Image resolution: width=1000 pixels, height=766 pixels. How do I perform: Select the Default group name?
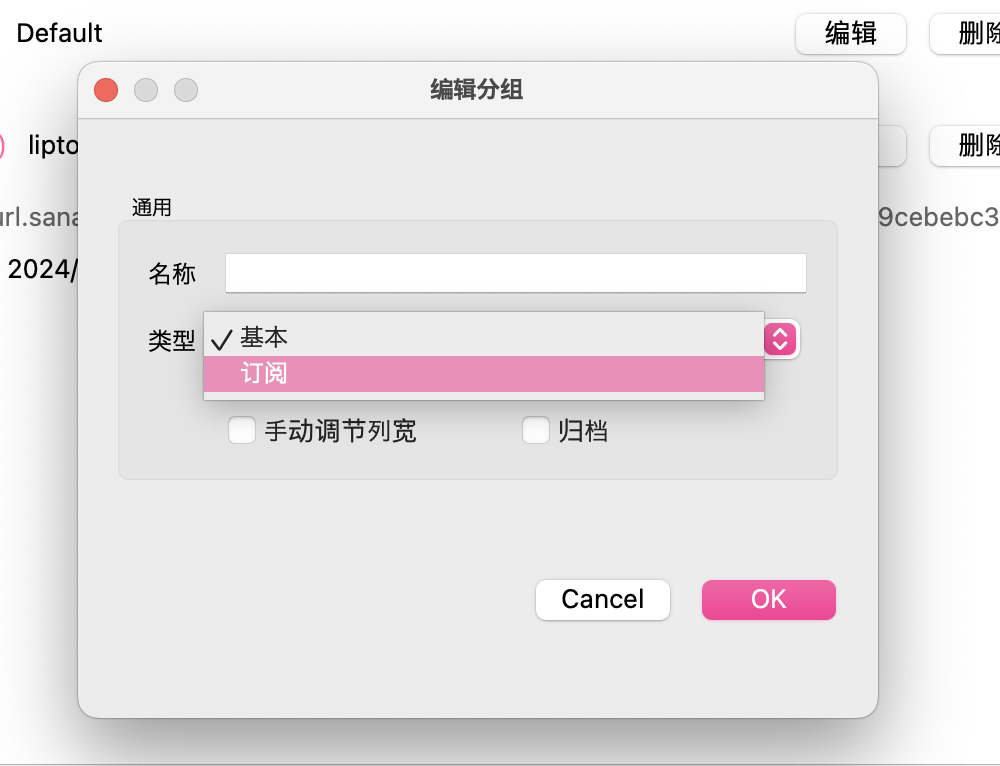click(x=60, y=33)
